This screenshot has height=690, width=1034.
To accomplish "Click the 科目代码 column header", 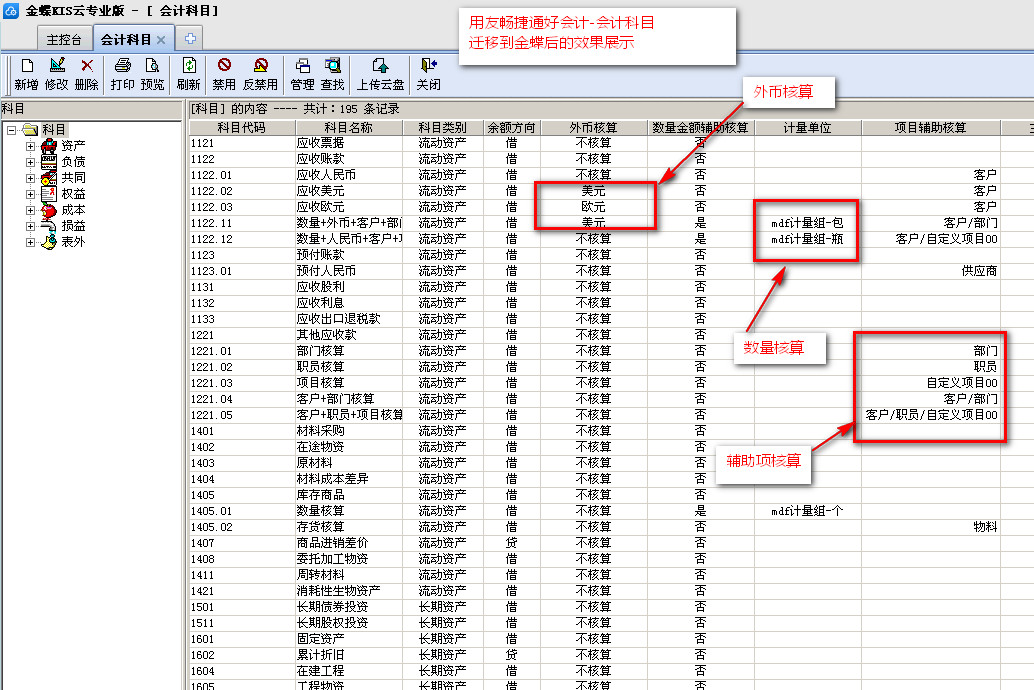I will point(241,128).
